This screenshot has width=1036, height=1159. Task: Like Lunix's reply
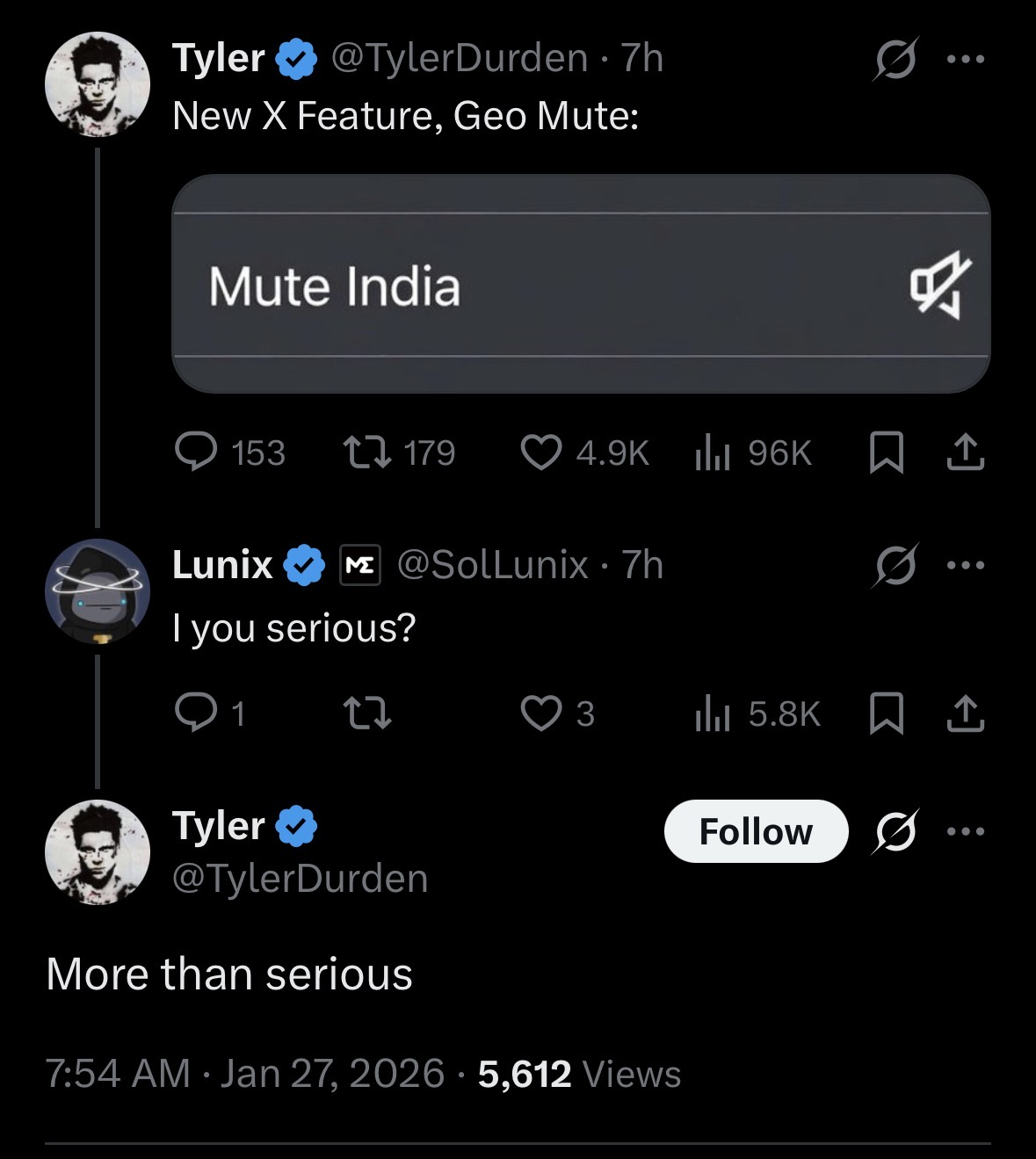tap(541, 713)
